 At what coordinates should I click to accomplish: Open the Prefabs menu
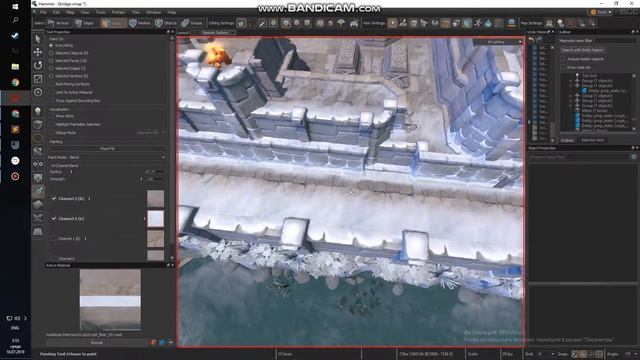pos(118,12)
